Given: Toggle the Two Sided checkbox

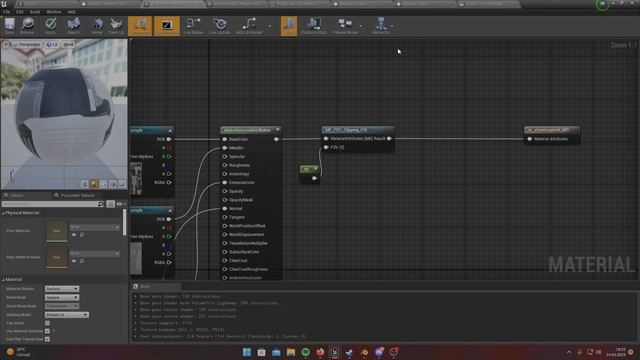Looking at the screenshot, I should tap(47, 323).
